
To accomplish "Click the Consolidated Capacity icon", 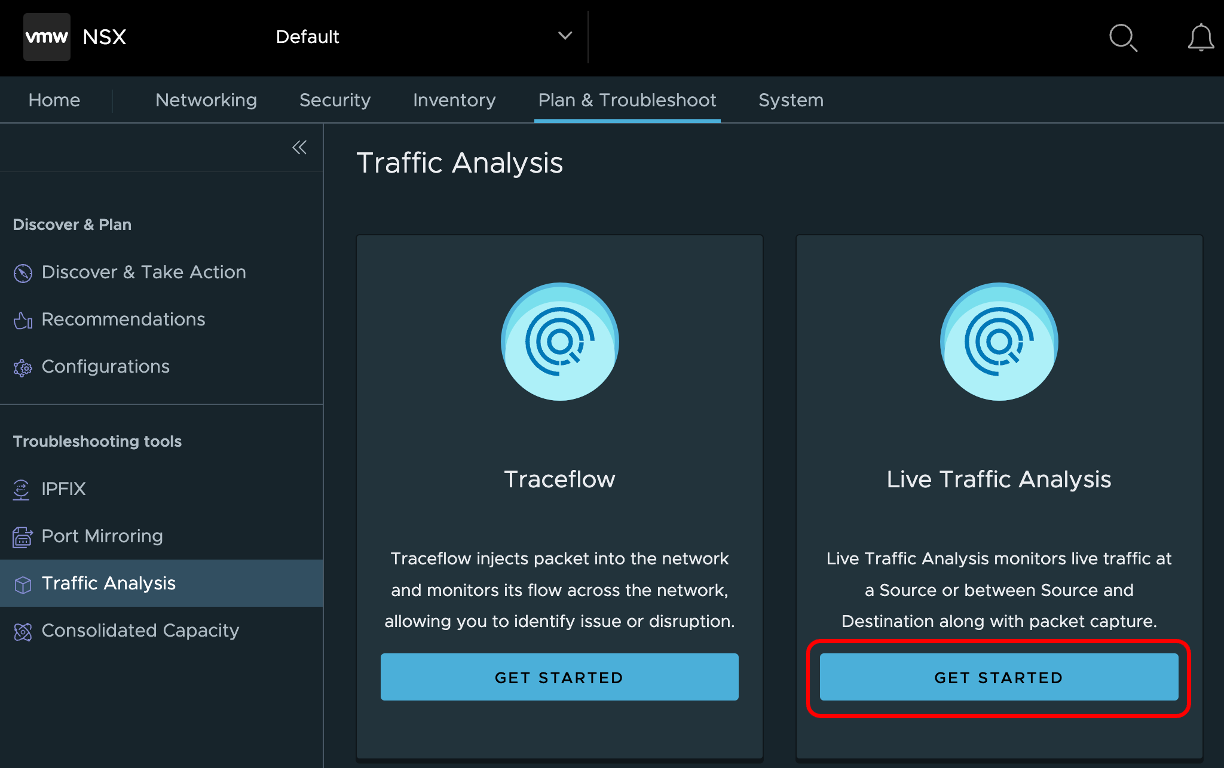I will point(22,631).
